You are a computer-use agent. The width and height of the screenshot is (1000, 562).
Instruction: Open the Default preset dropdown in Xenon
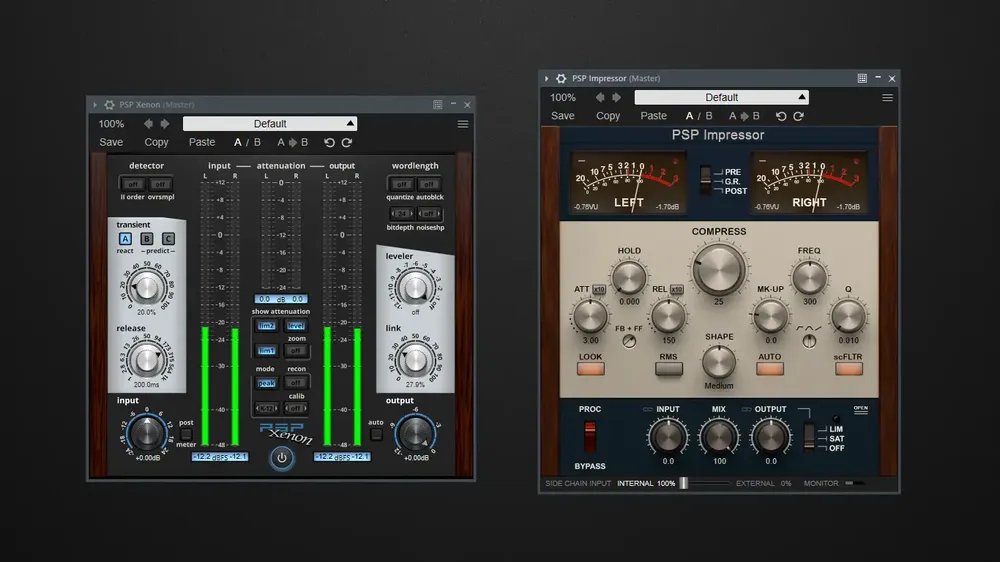pos(270,124)
